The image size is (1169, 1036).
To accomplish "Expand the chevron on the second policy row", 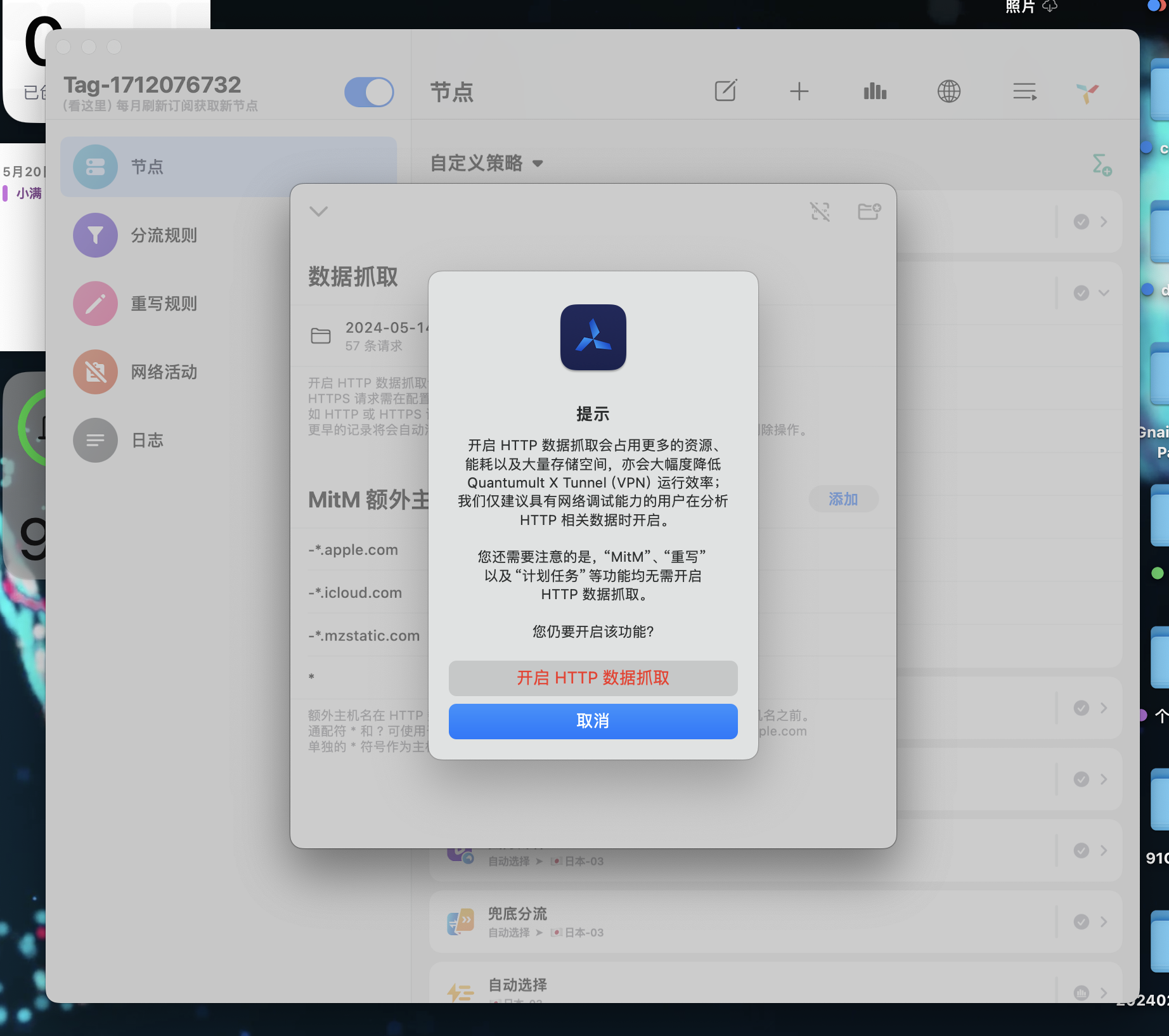I will pyautogui.click(x=1104, y=292).
